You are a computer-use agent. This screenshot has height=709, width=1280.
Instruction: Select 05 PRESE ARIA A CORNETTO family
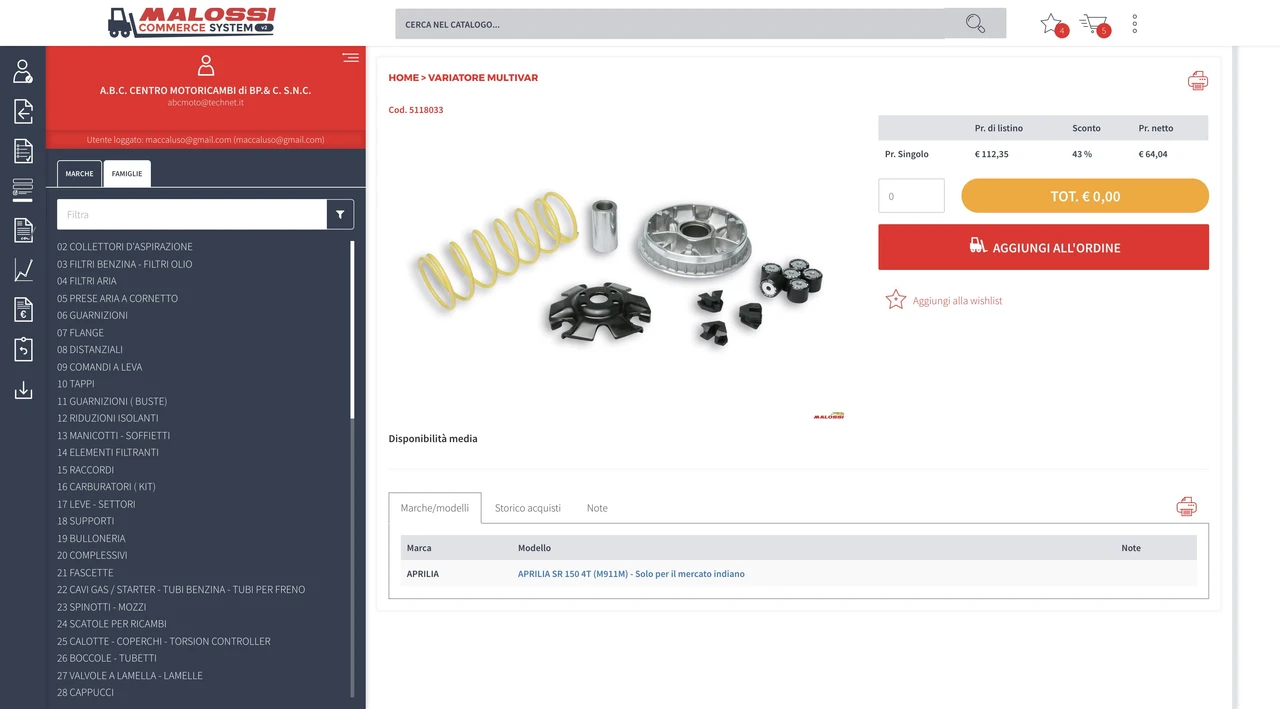pos(118,298)
